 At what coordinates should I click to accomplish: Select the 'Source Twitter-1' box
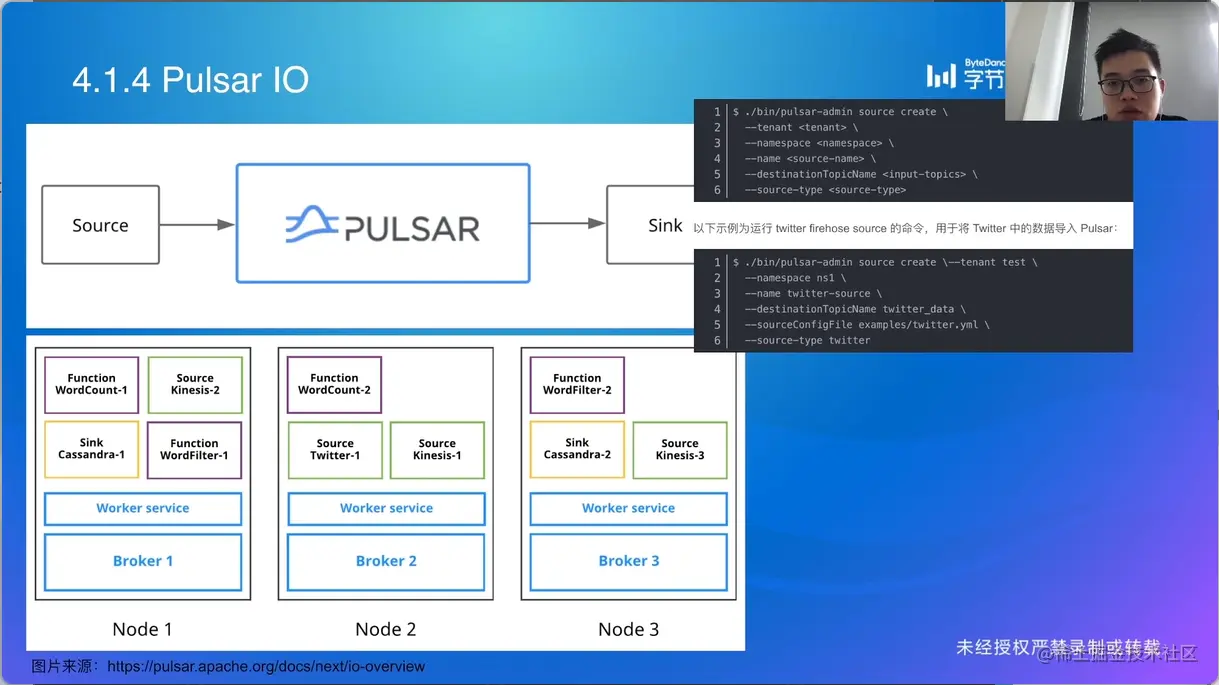coord(335,450)
